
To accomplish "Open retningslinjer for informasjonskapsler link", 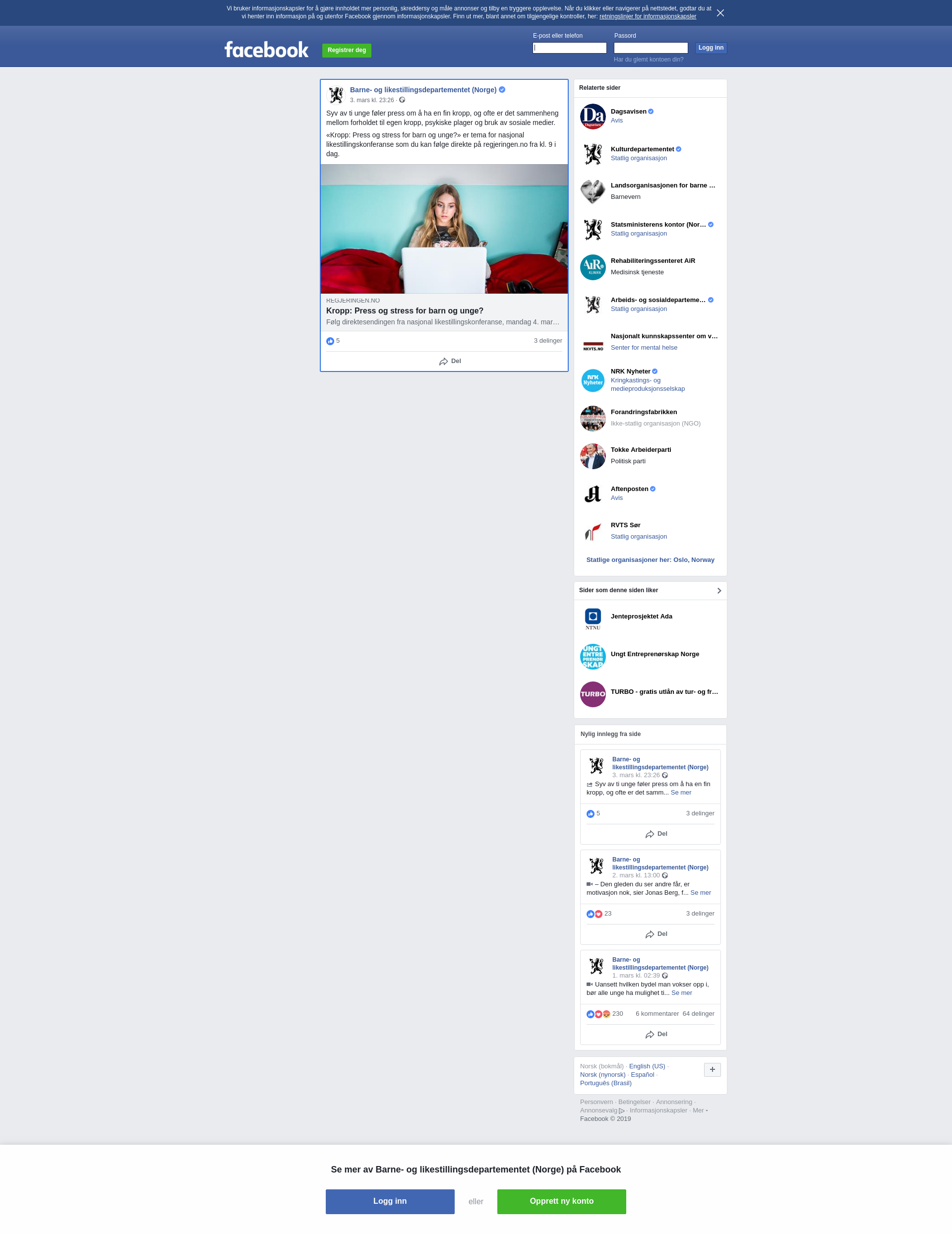I will point(648,16).
